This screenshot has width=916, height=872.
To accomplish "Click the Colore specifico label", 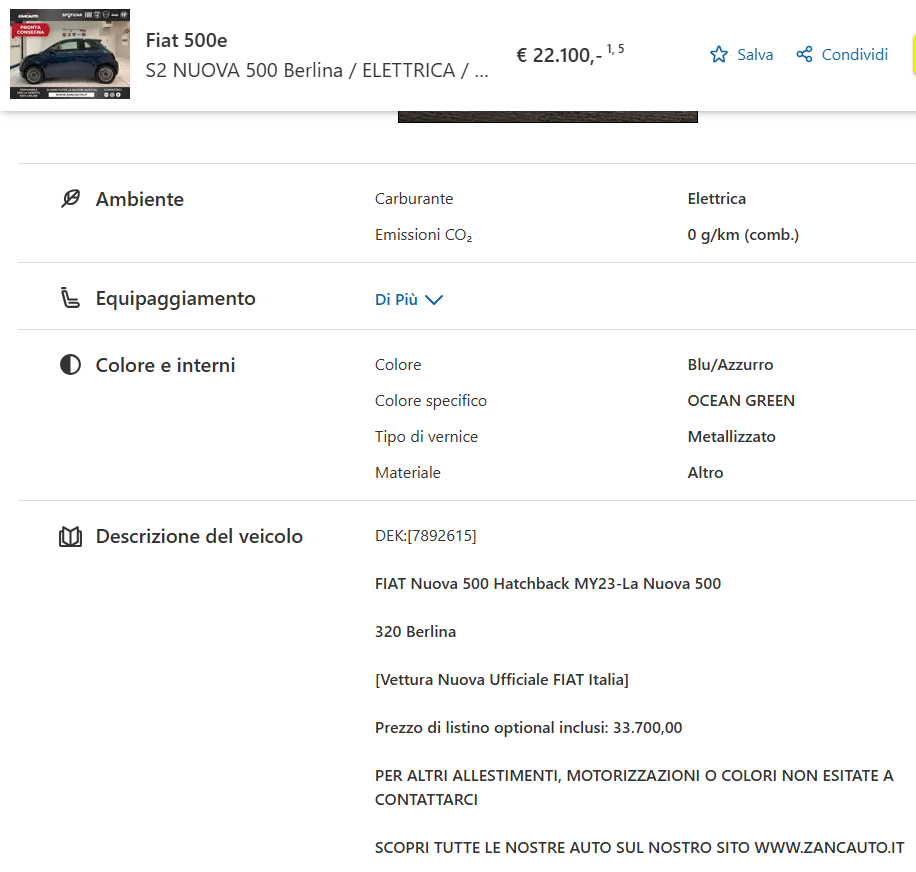I will pyautogui.click(x=431, y=401).
